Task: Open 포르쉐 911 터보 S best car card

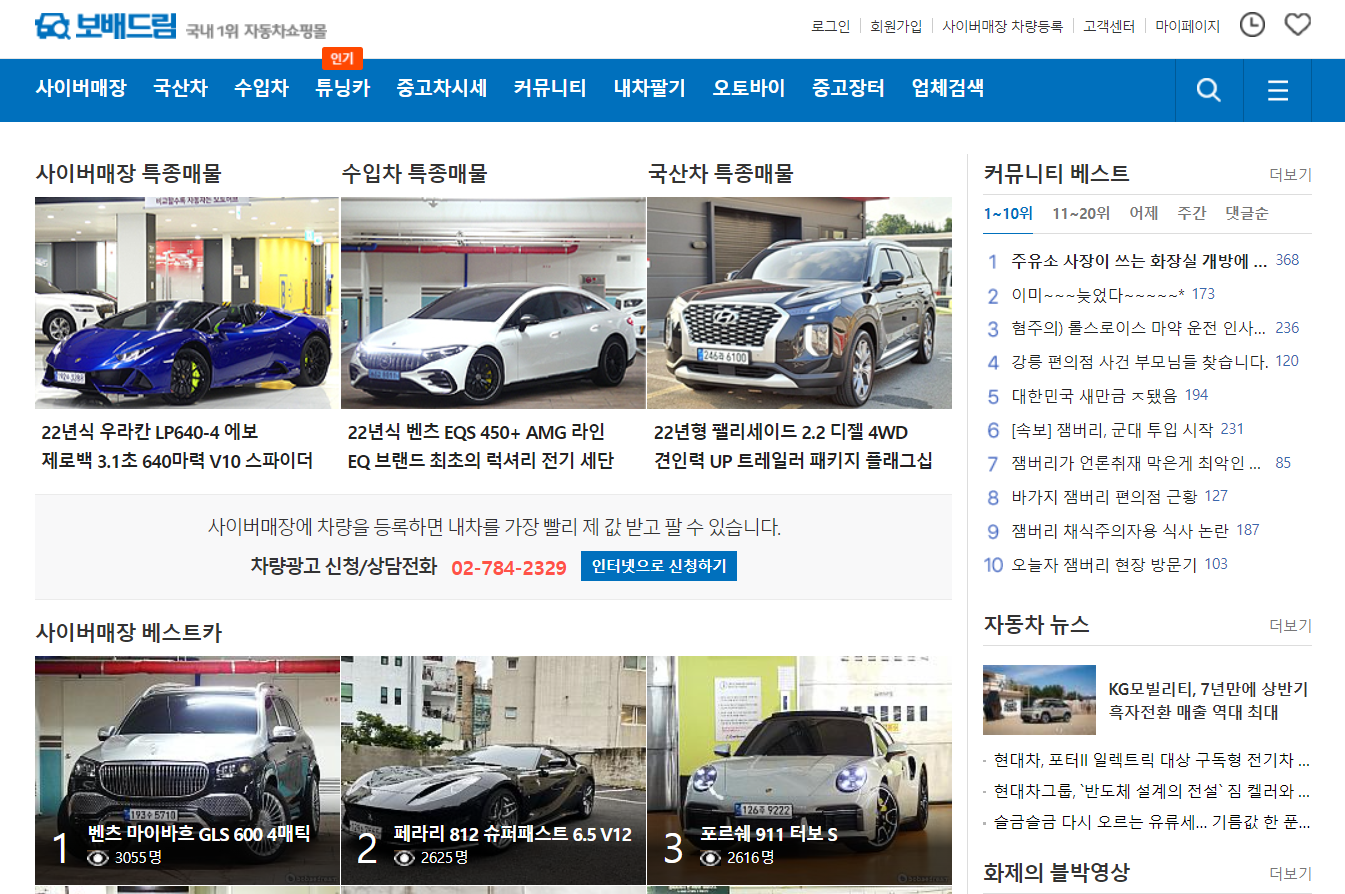Action: click(799, 770)
